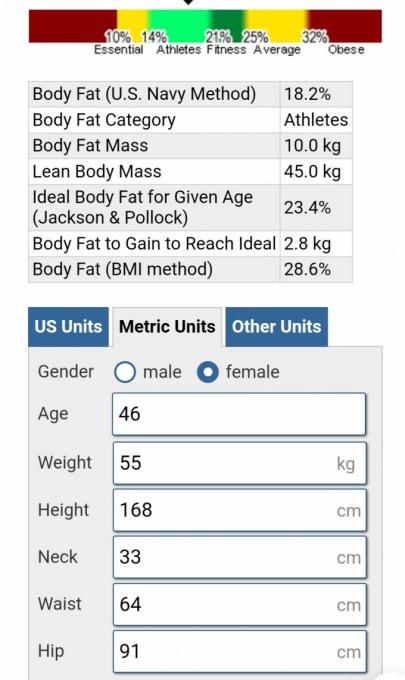Click the Body Fat U.S. Navy Method row
Screen dimensions: 405x680
190,94
